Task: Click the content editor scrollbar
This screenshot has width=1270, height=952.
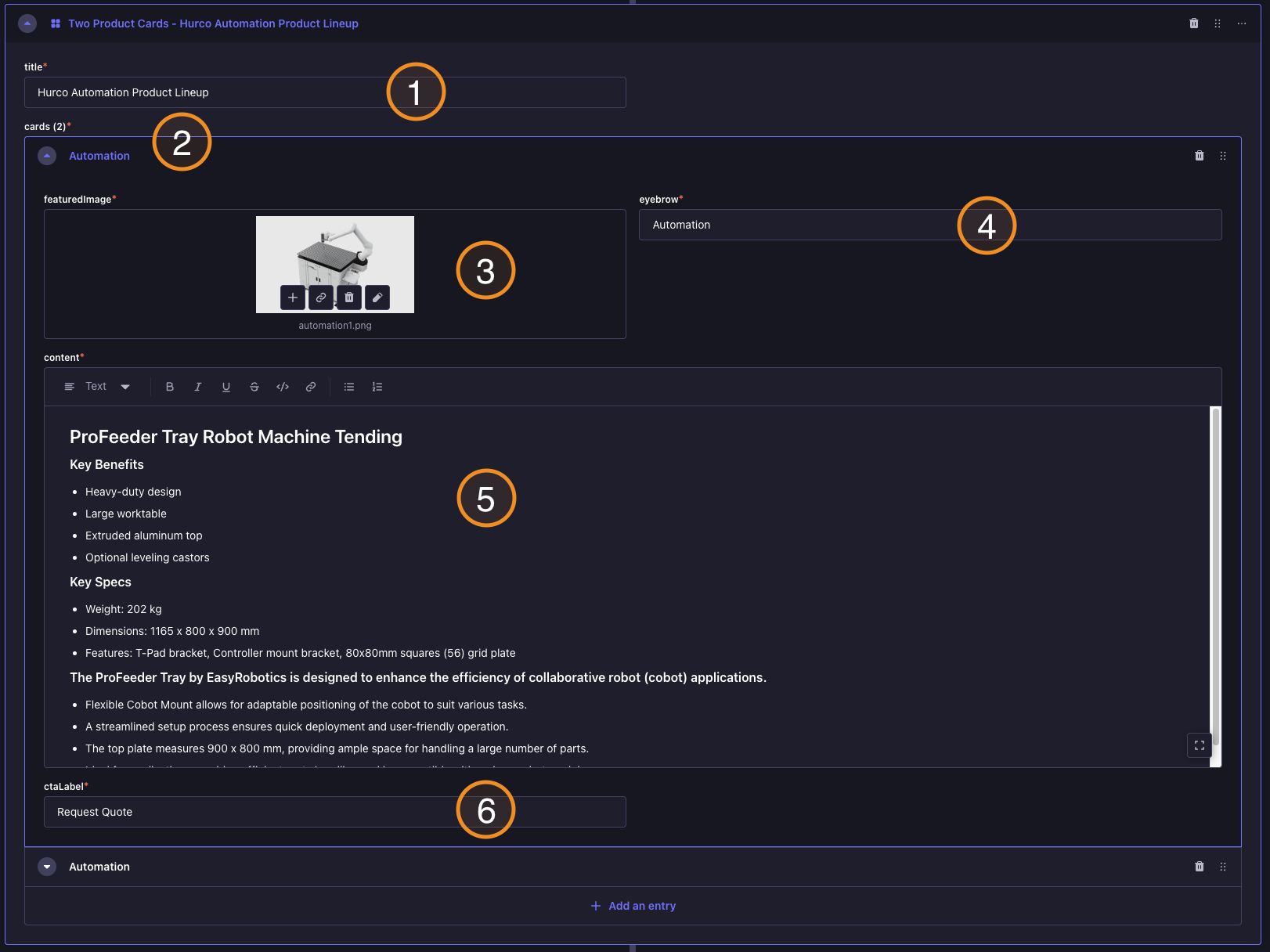Action: coord(1216,575)
